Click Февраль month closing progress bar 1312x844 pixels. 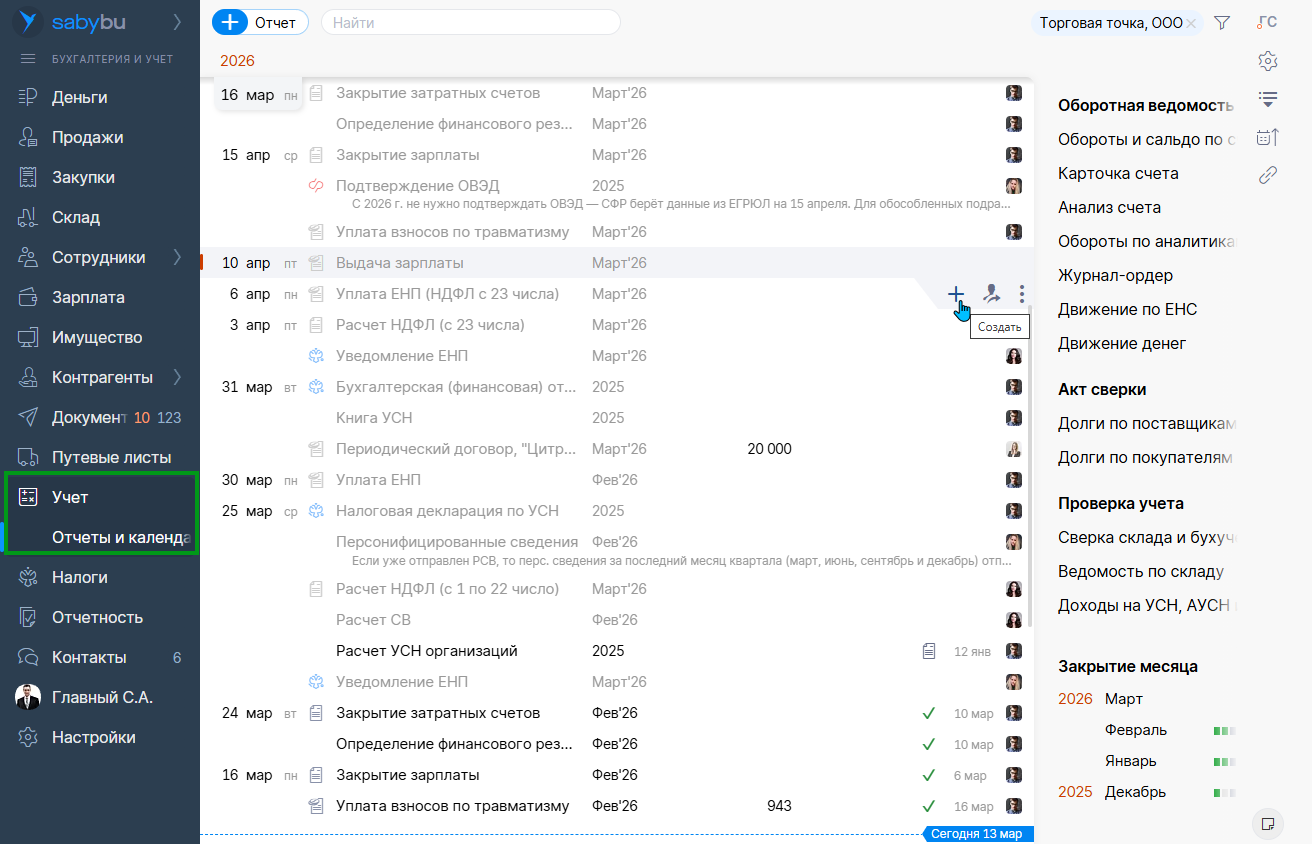(1224, 731)
